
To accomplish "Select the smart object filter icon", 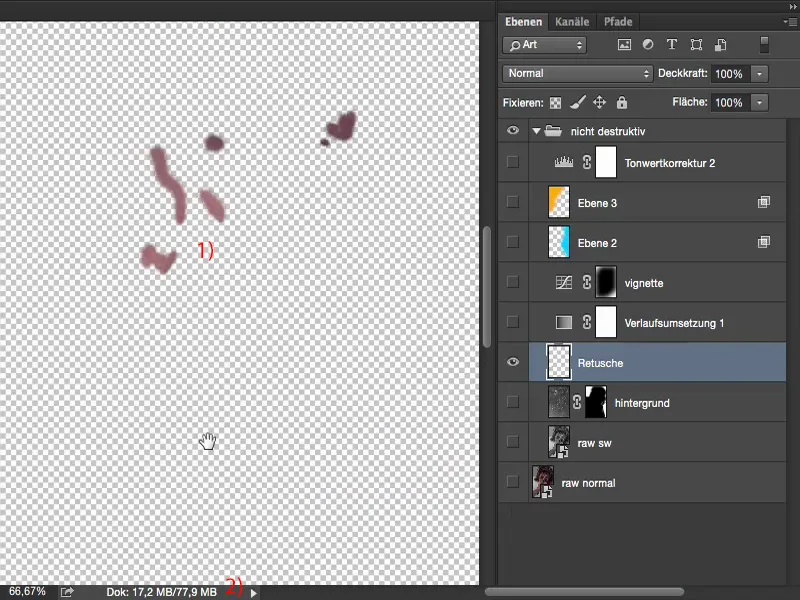I will click(722, 44).
